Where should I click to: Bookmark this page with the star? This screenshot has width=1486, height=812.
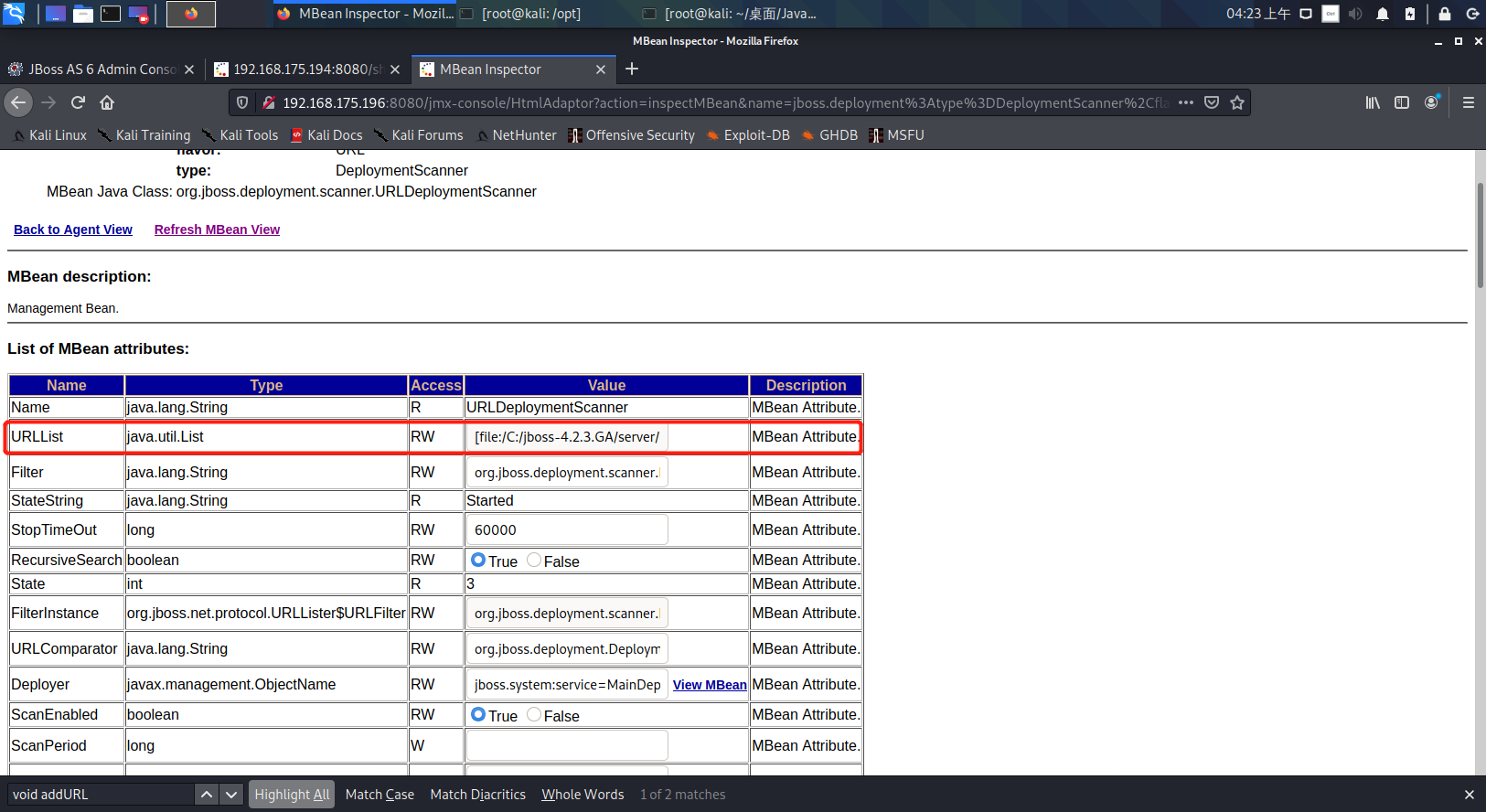(1237, 102)
